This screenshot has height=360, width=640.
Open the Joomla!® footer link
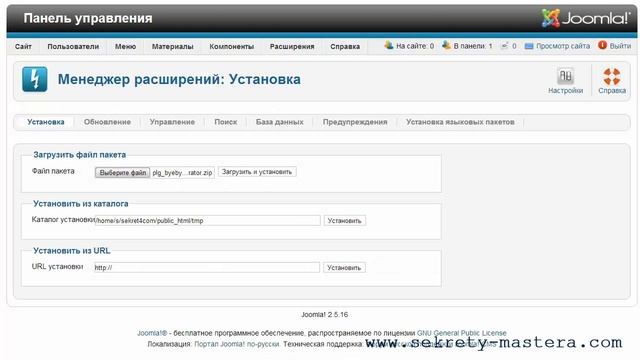[152, 333]
